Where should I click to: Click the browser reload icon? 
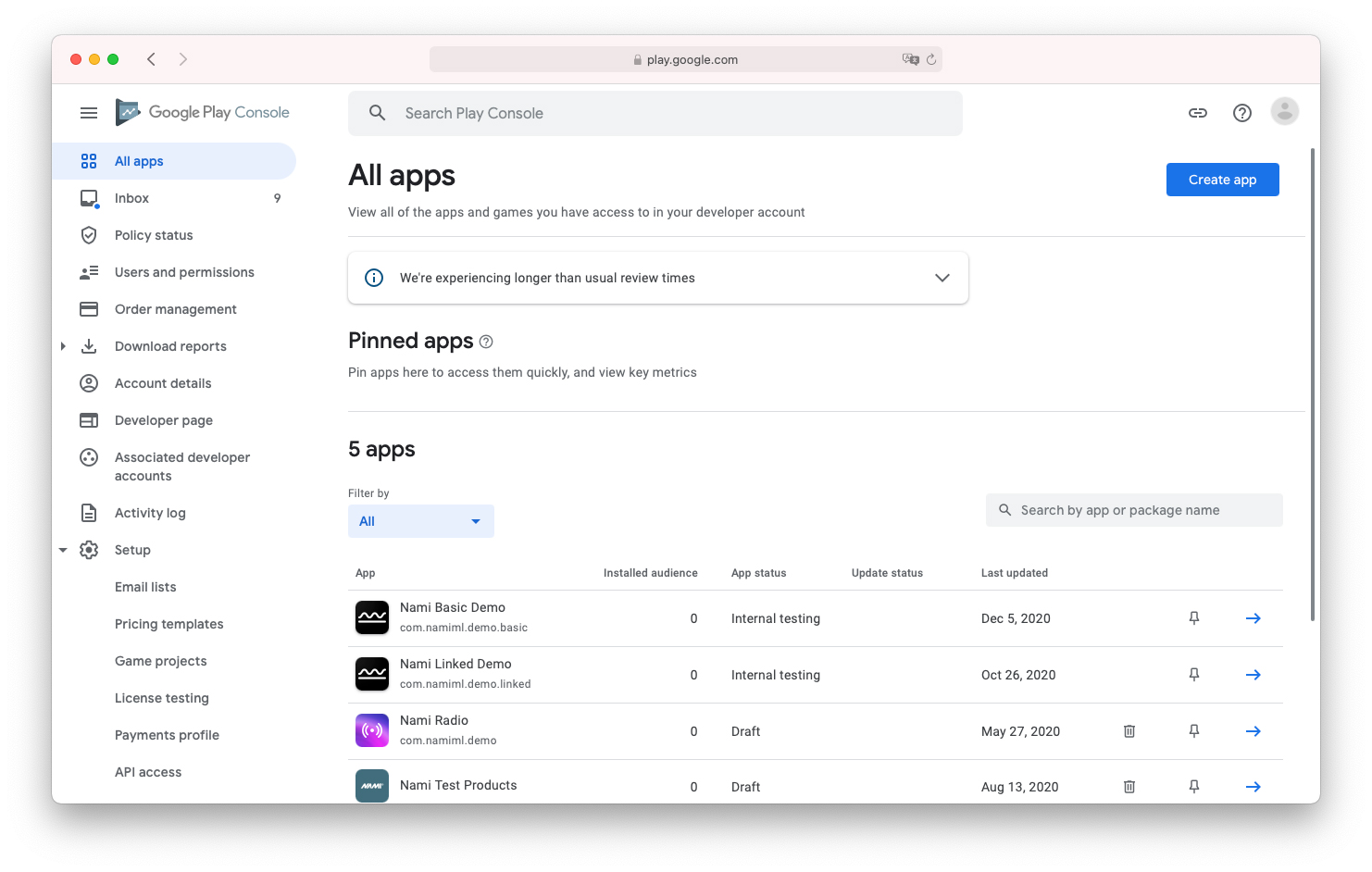931,59
